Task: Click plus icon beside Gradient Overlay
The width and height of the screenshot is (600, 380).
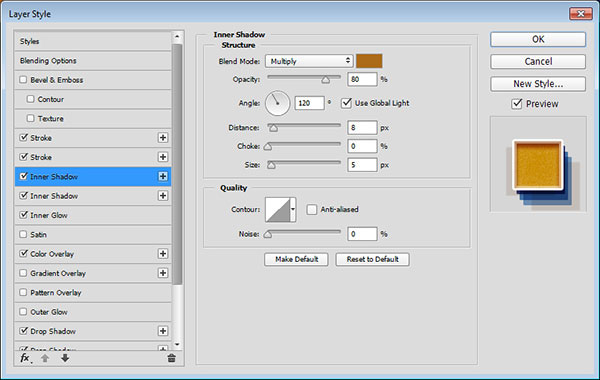Action: 163,273
